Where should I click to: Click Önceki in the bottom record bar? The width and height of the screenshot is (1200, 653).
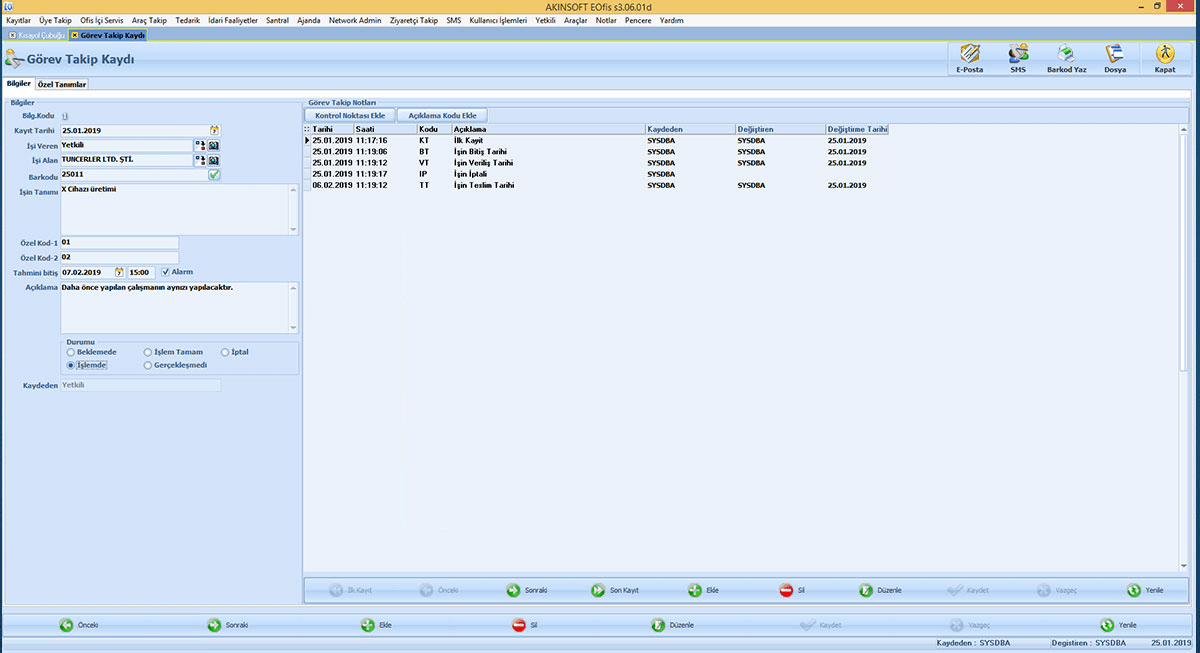[79, 625]
